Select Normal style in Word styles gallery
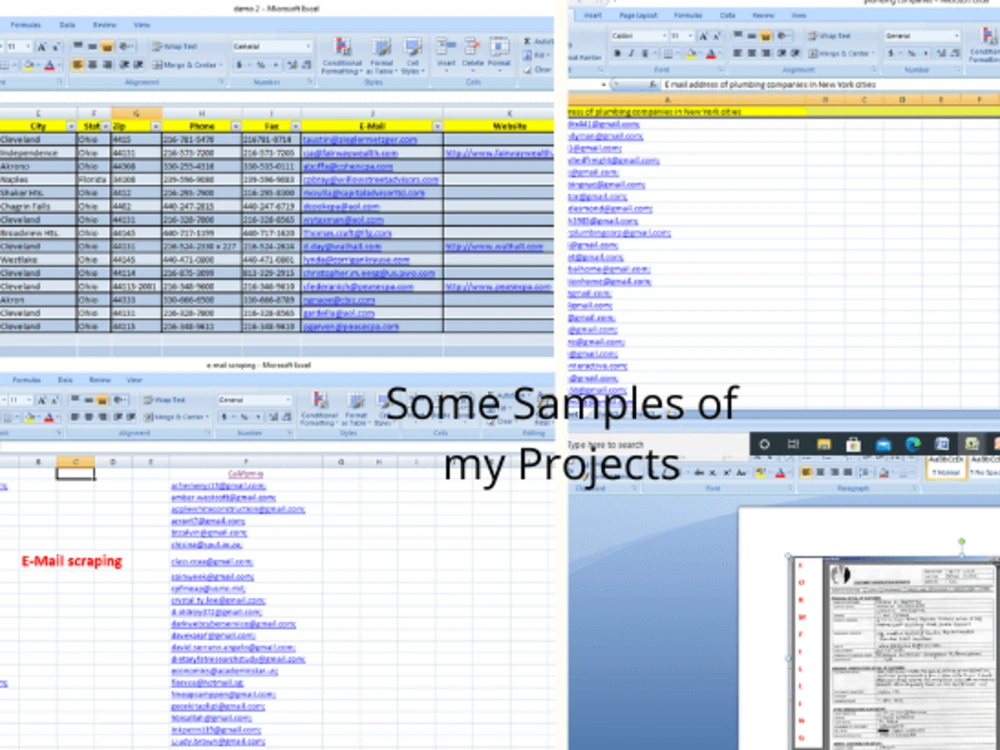 [946, 466]
